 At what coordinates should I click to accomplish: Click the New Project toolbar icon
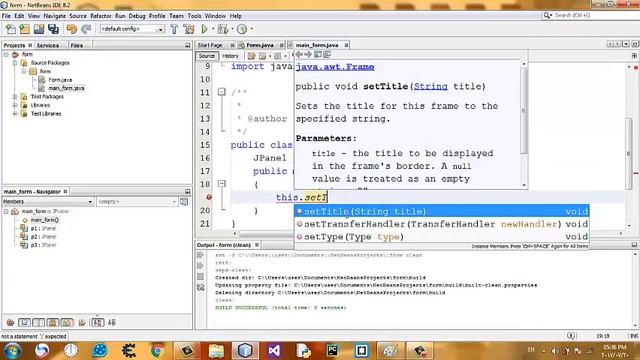click(x=24, y=29)
